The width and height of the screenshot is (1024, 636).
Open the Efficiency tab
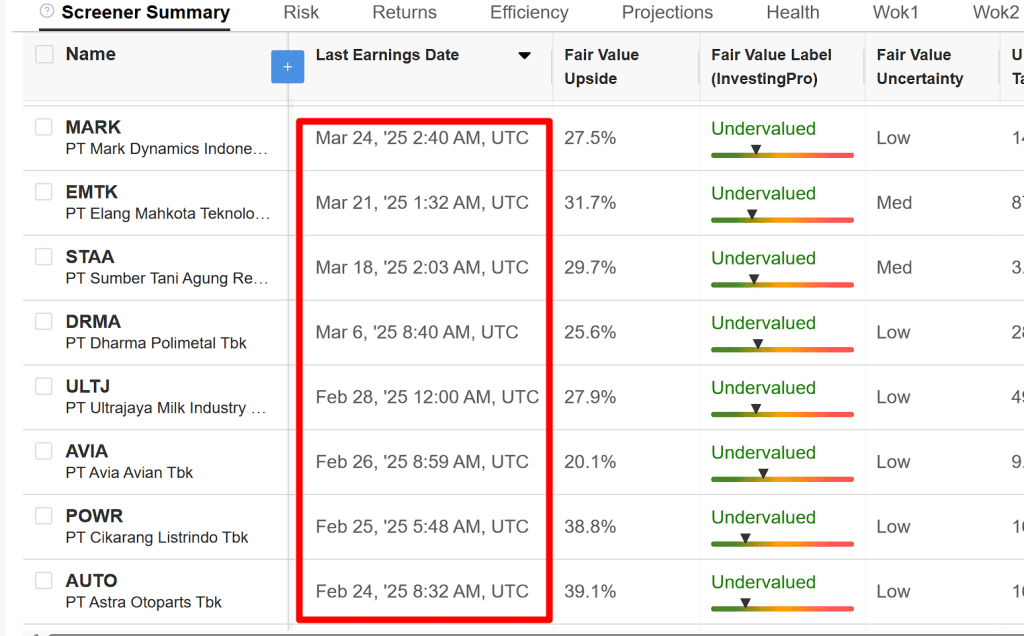click(x=529, y=13)
